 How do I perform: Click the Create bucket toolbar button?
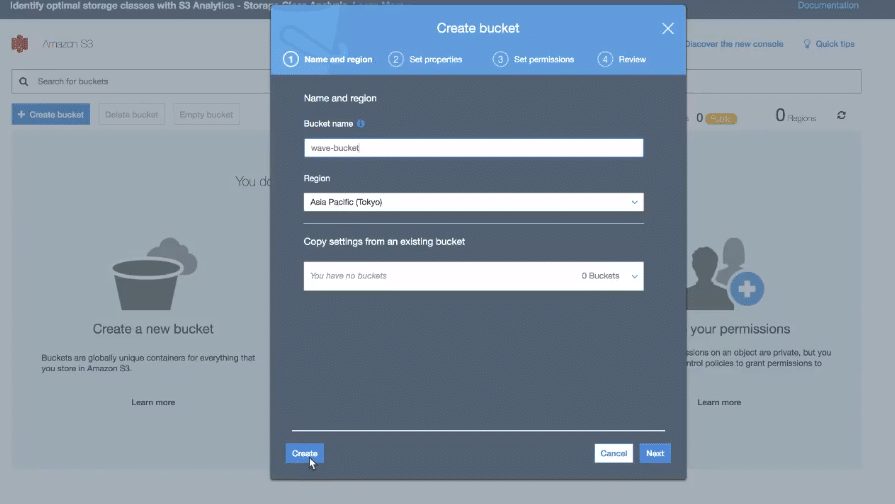[x=51, y=114]
